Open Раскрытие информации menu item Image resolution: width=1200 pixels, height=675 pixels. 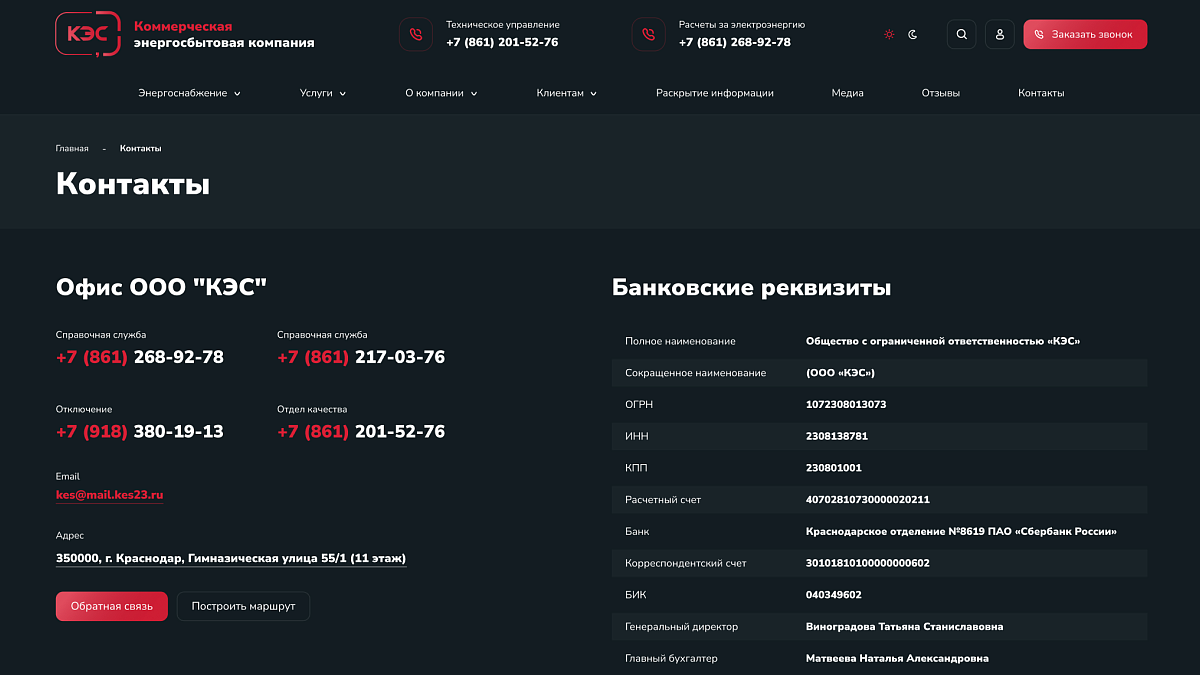pyautogui.click(x=714, y=93)
